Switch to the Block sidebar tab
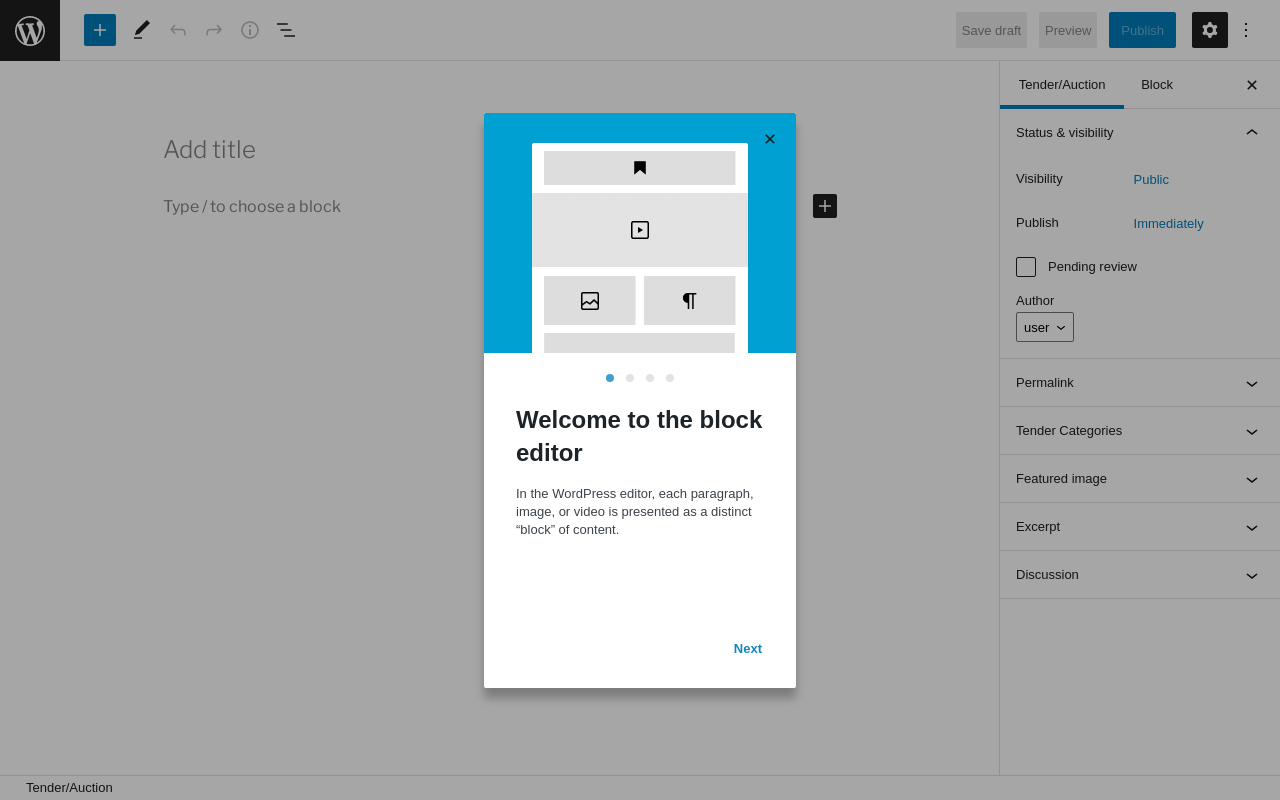 (x=1157, y=85)
